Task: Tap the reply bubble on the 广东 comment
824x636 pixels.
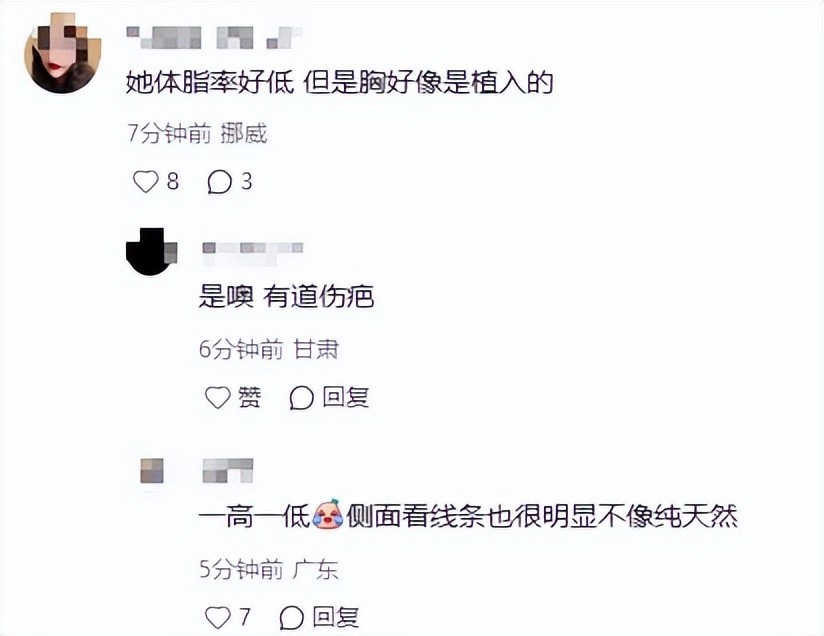Action: click(292, 618)
